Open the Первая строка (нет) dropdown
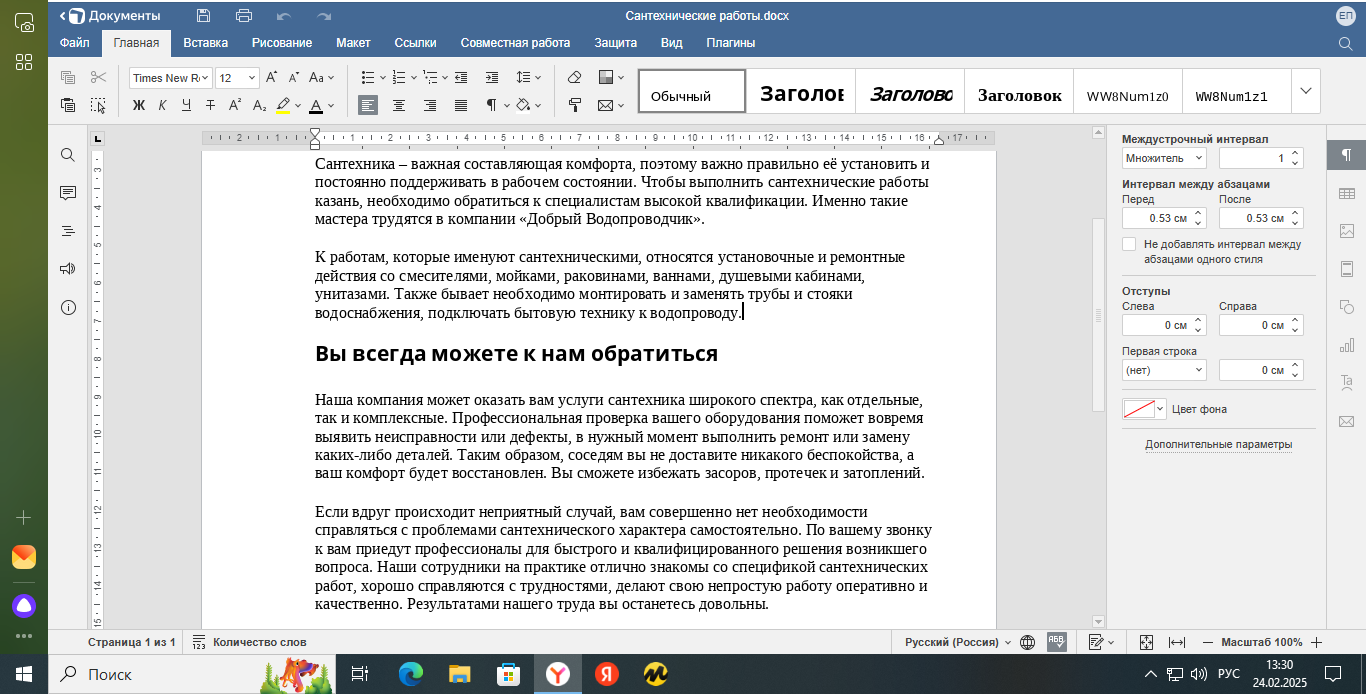Screen dimensions: 1366x694 [1164, 370]
